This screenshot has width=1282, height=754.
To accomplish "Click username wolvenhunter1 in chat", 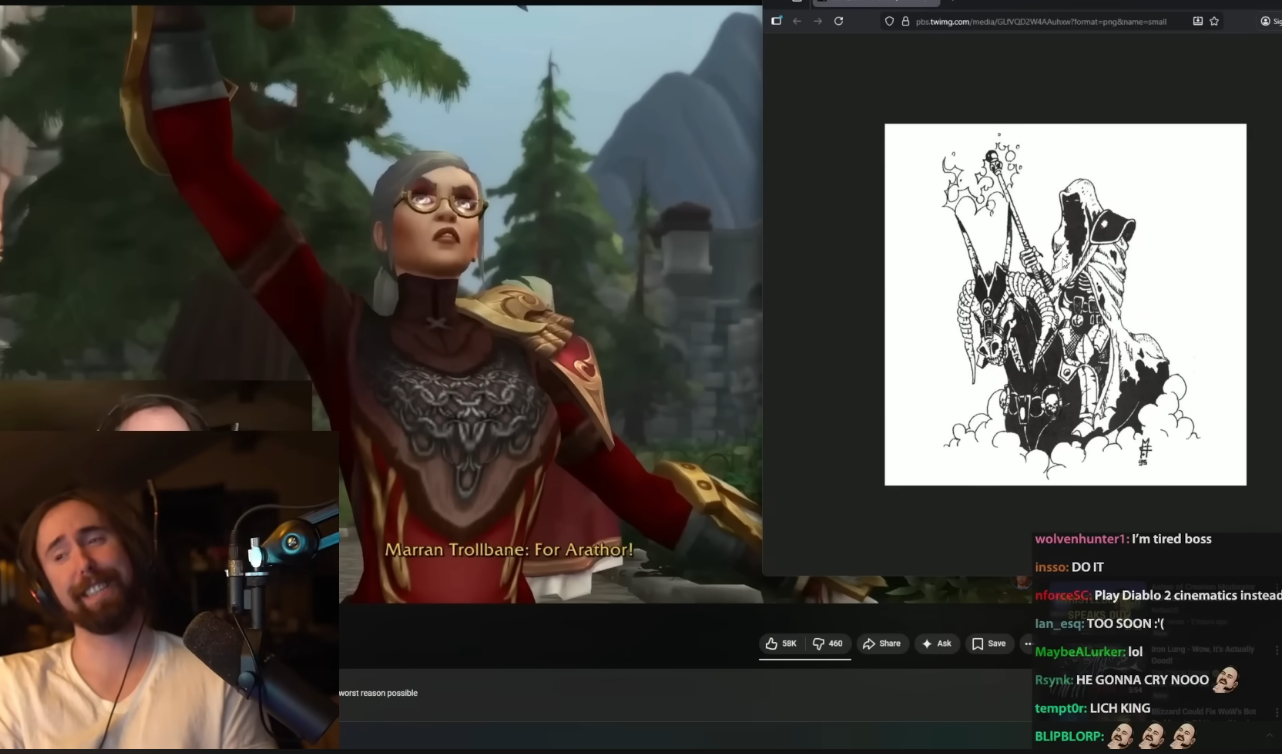I will pyautogui.click(x=1081, y=539).
